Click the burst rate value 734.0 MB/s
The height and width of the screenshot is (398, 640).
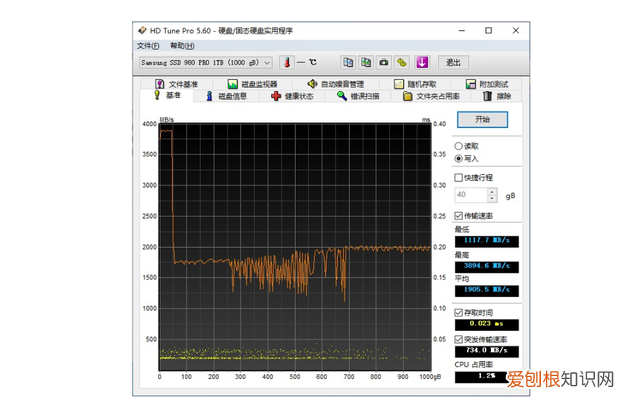(487, 351)
